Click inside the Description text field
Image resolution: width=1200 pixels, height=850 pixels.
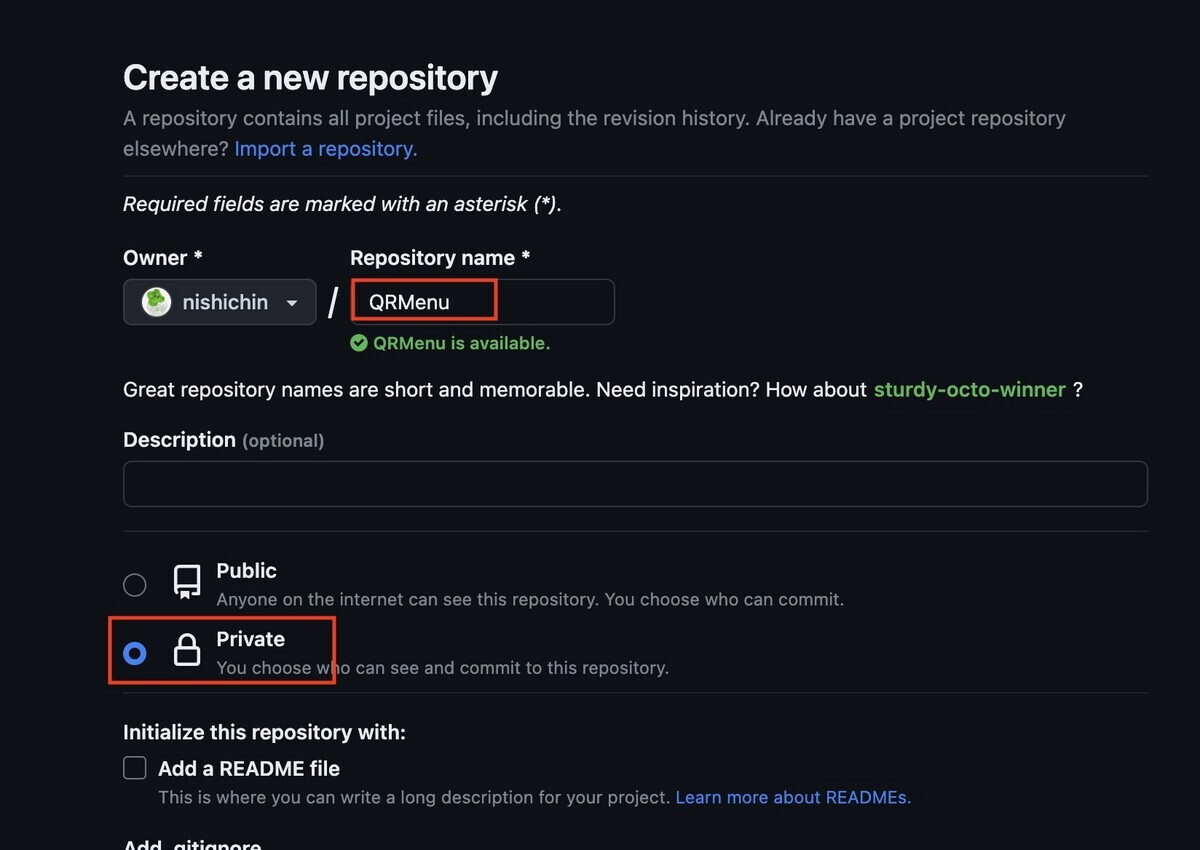pos(635,483)
